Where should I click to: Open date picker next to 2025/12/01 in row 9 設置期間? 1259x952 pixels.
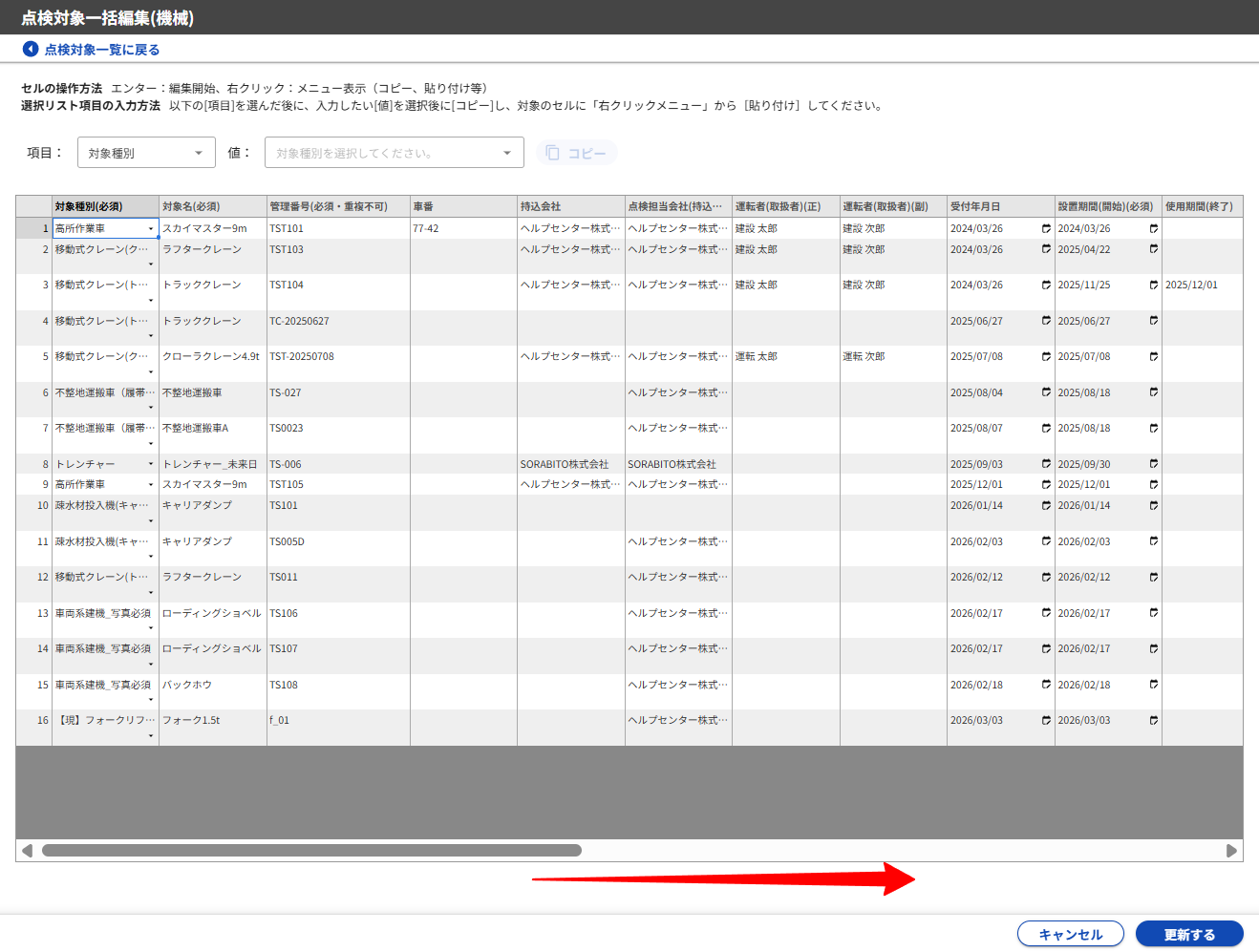[1154, 484]
